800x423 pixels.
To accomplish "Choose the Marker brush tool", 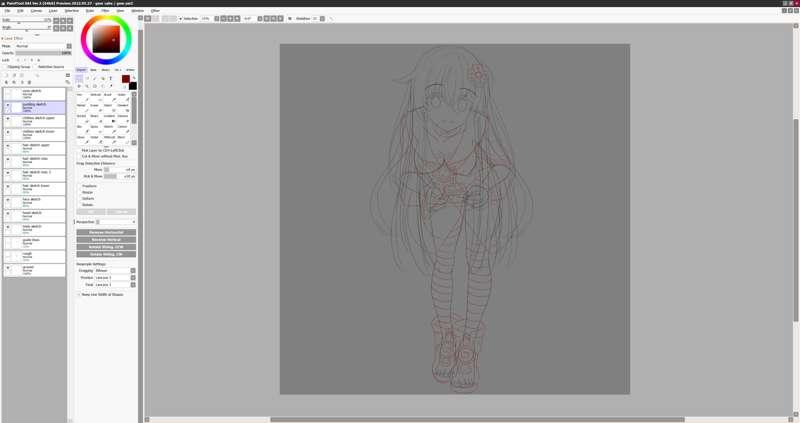I will (x=82, y=108).
